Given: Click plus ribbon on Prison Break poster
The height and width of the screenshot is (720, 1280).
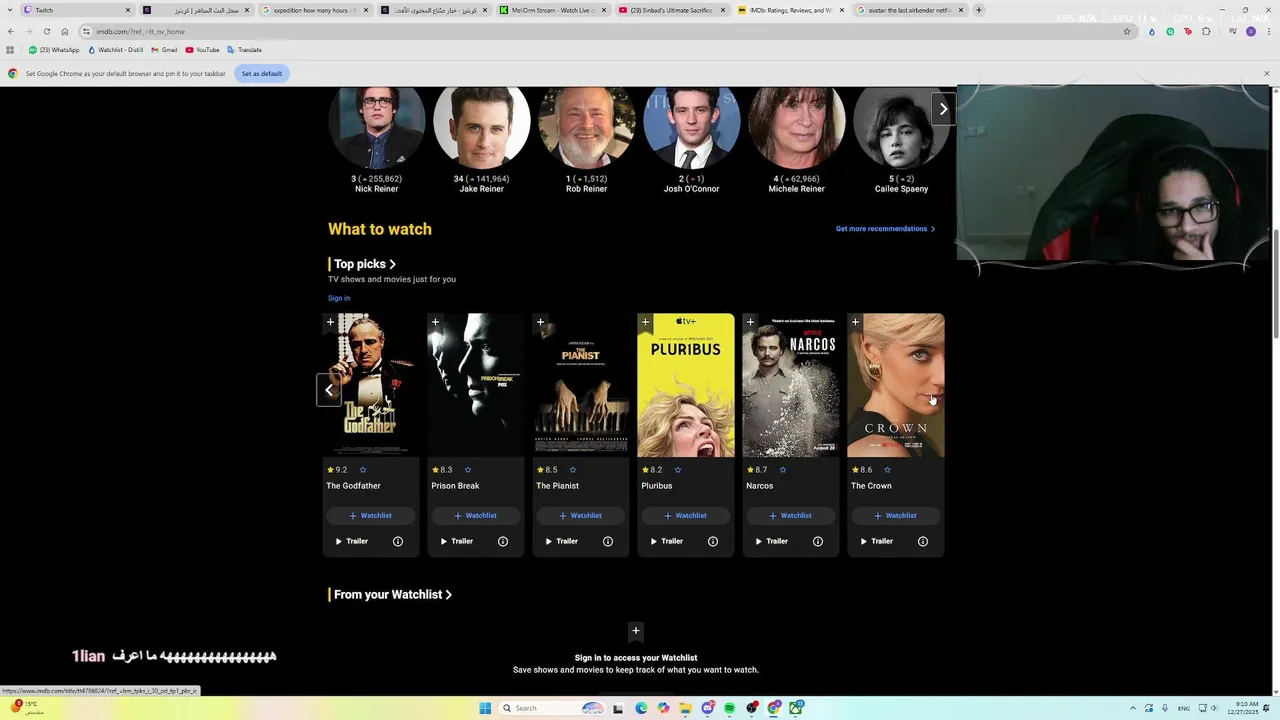Looking at the screenshot, I should (x=436, y=323).
